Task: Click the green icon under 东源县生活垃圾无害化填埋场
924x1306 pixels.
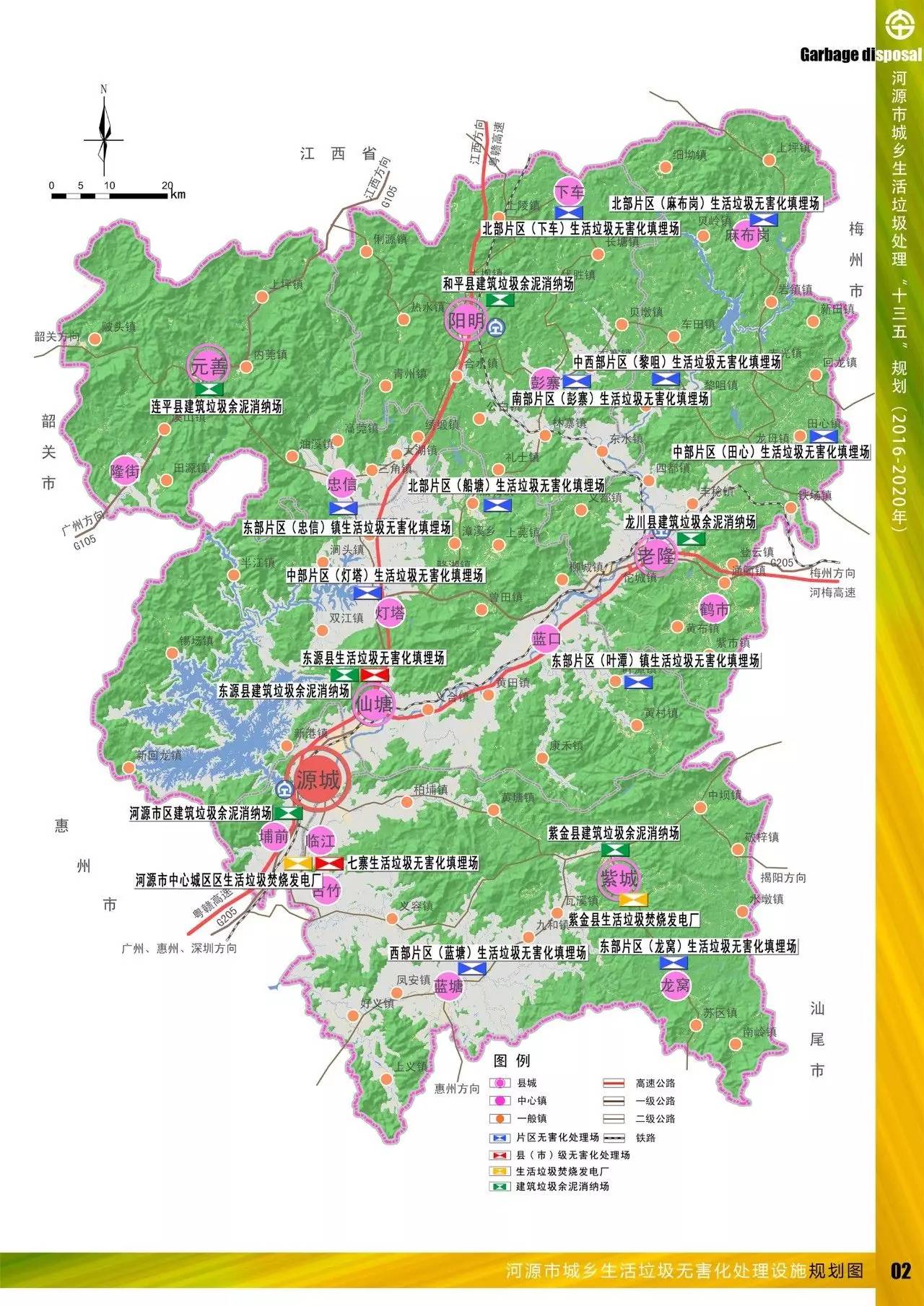Action: tap(344, 674)
